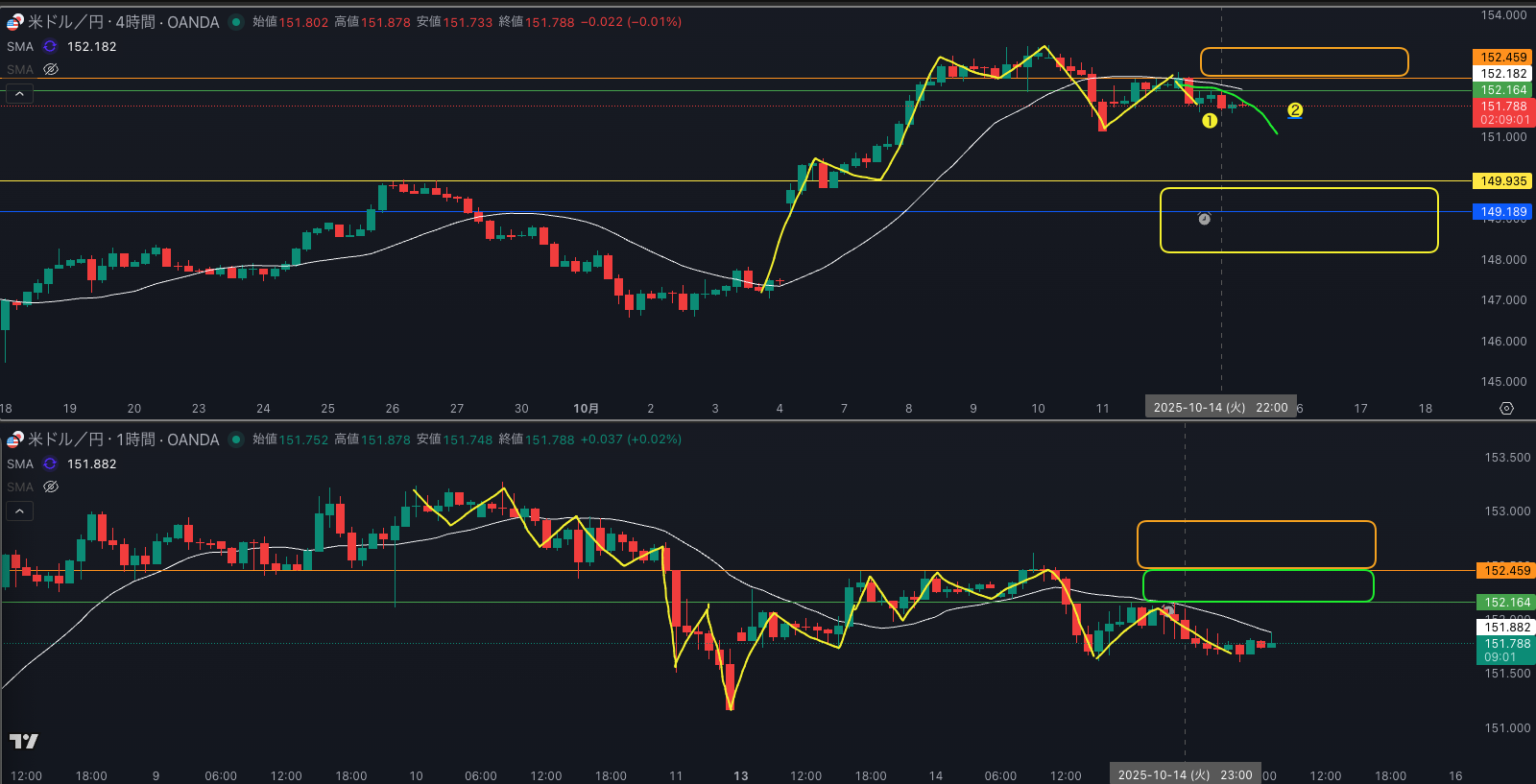1536x784 pixels.
Task: Click the green market status dot on 4-hour chart
Action: coord(236,22)
